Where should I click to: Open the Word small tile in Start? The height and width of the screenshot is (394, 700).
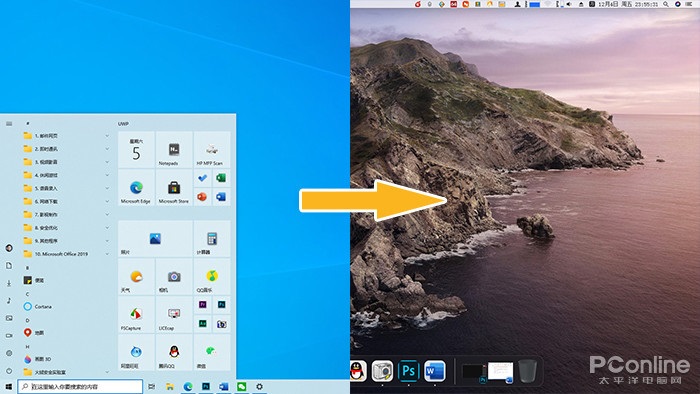[221, 197]
